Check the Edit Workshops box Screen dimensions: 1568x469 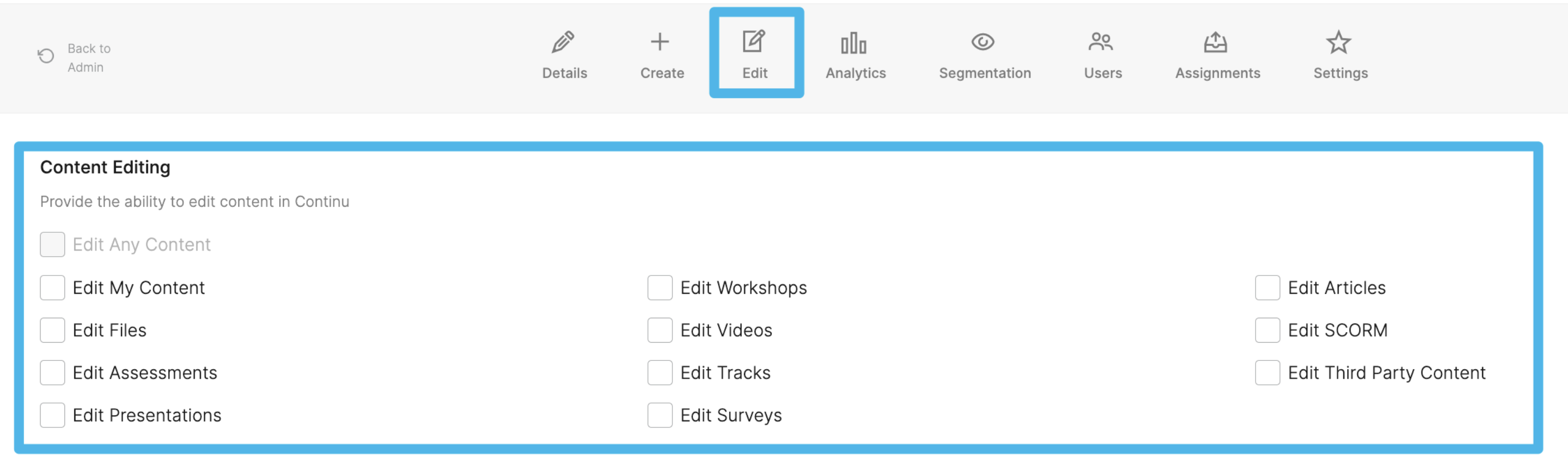click(x=660, y=288)
